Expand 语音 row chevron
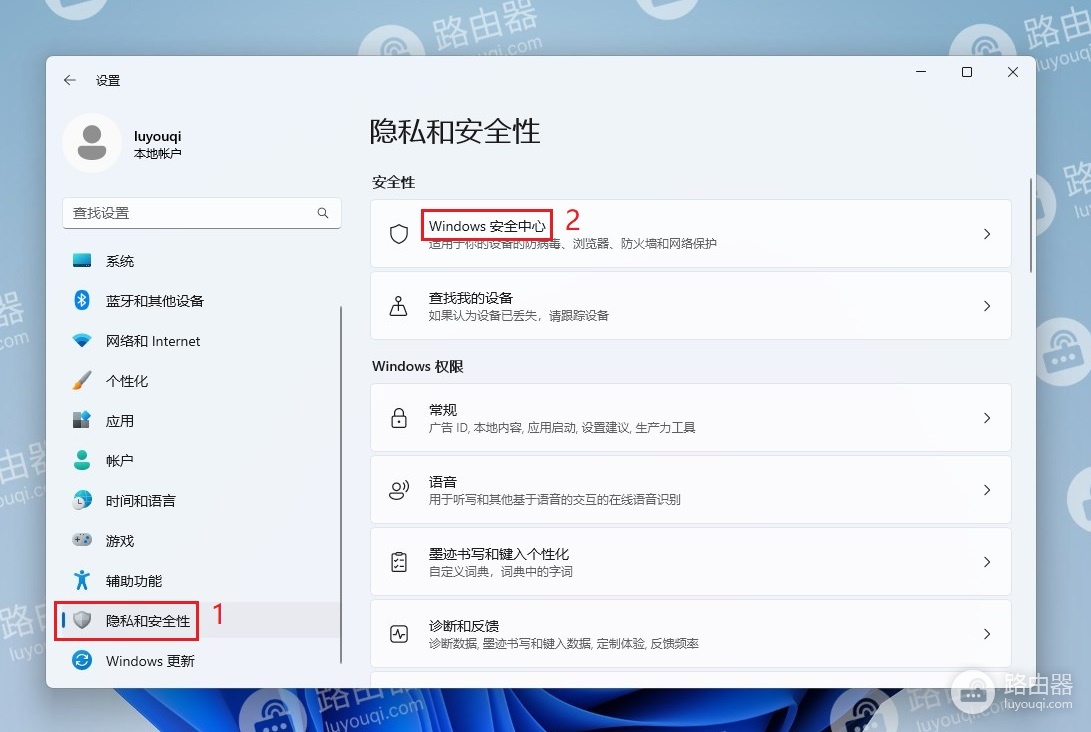The image size is (1091, 732). point(987,490)
